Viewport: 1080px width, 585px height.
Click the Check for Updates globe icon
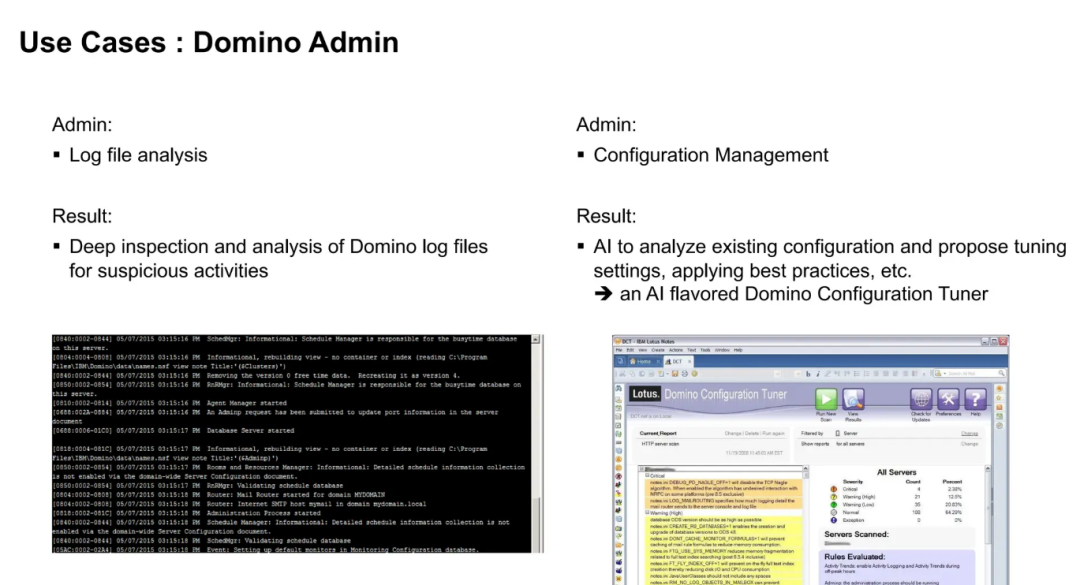921,398
